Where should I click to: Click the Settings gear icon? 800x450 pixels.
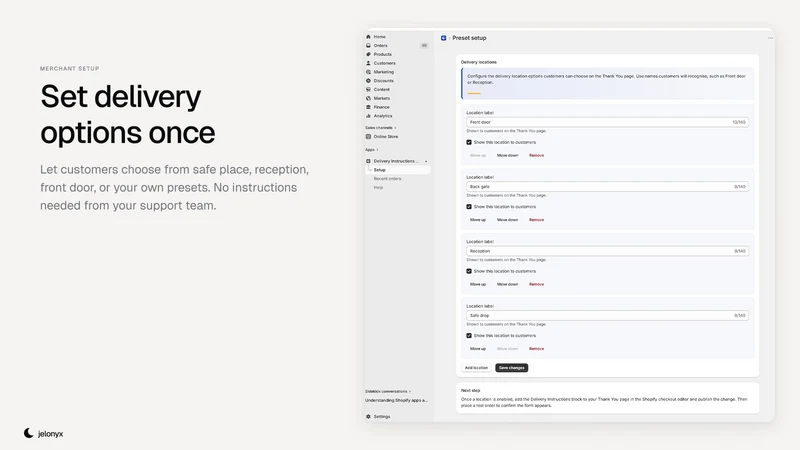pos(368,416)
